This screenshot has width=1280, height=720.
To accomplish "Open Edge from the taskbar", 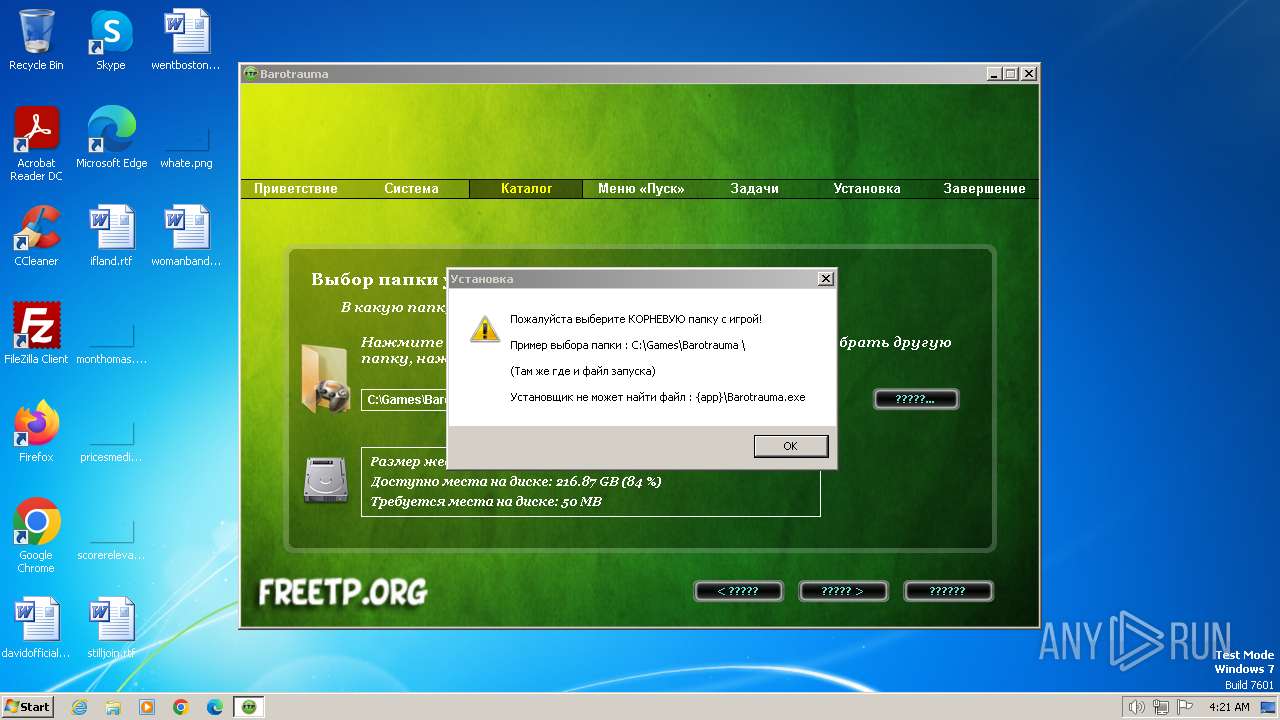I will [x=215, y=707].
